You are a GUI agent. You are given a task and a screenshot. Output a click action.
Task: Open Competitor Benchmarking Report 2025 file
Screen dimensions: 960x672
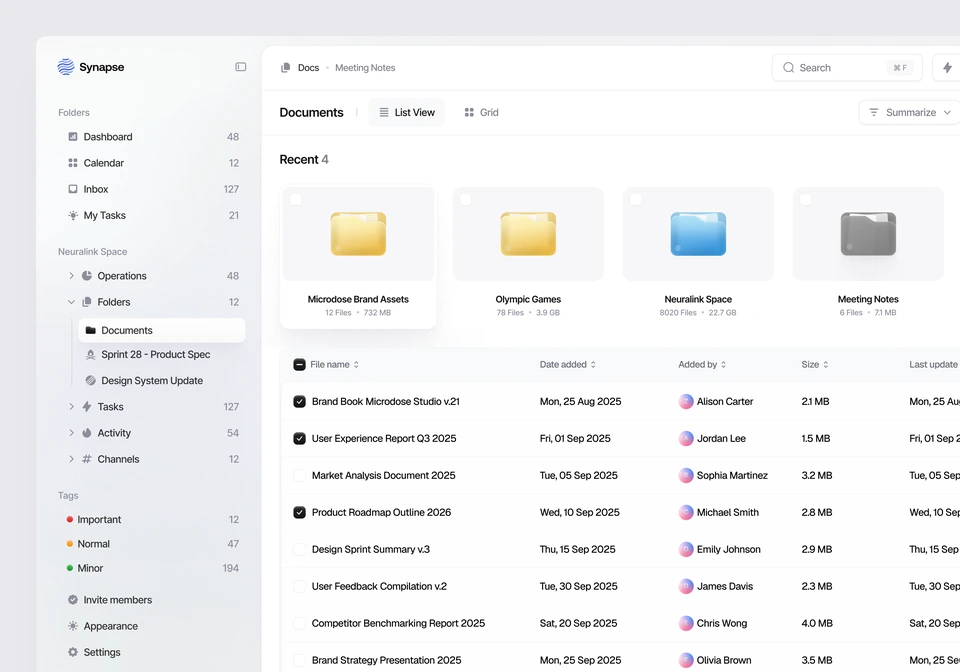click(x=398, y=623)
